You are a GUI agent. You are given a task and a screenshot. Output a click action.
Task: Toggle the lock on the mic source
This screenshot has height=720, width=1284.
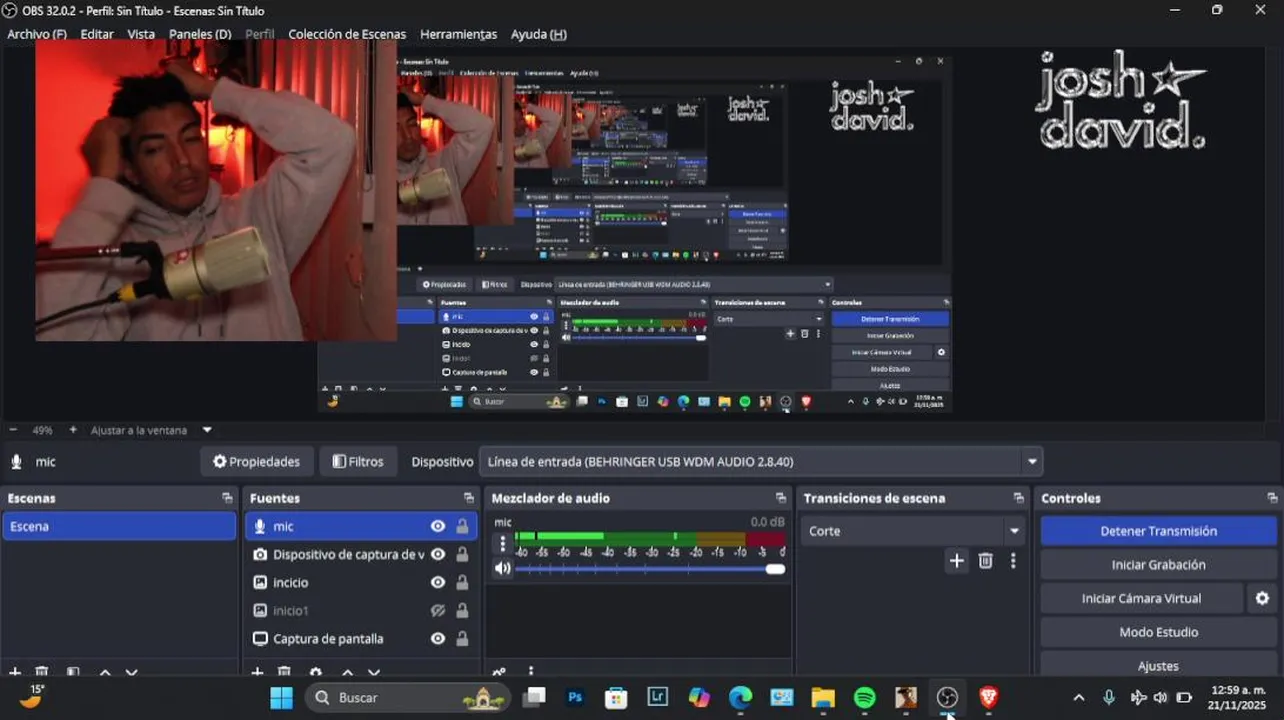tap(462, 526)
